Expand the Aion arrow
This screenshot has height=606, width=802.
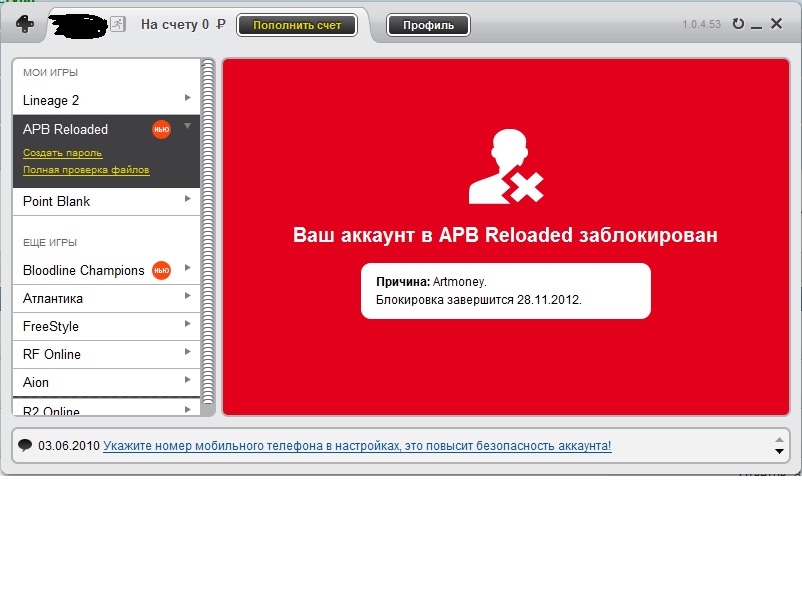pyautogui.click(x=188, y=379)
